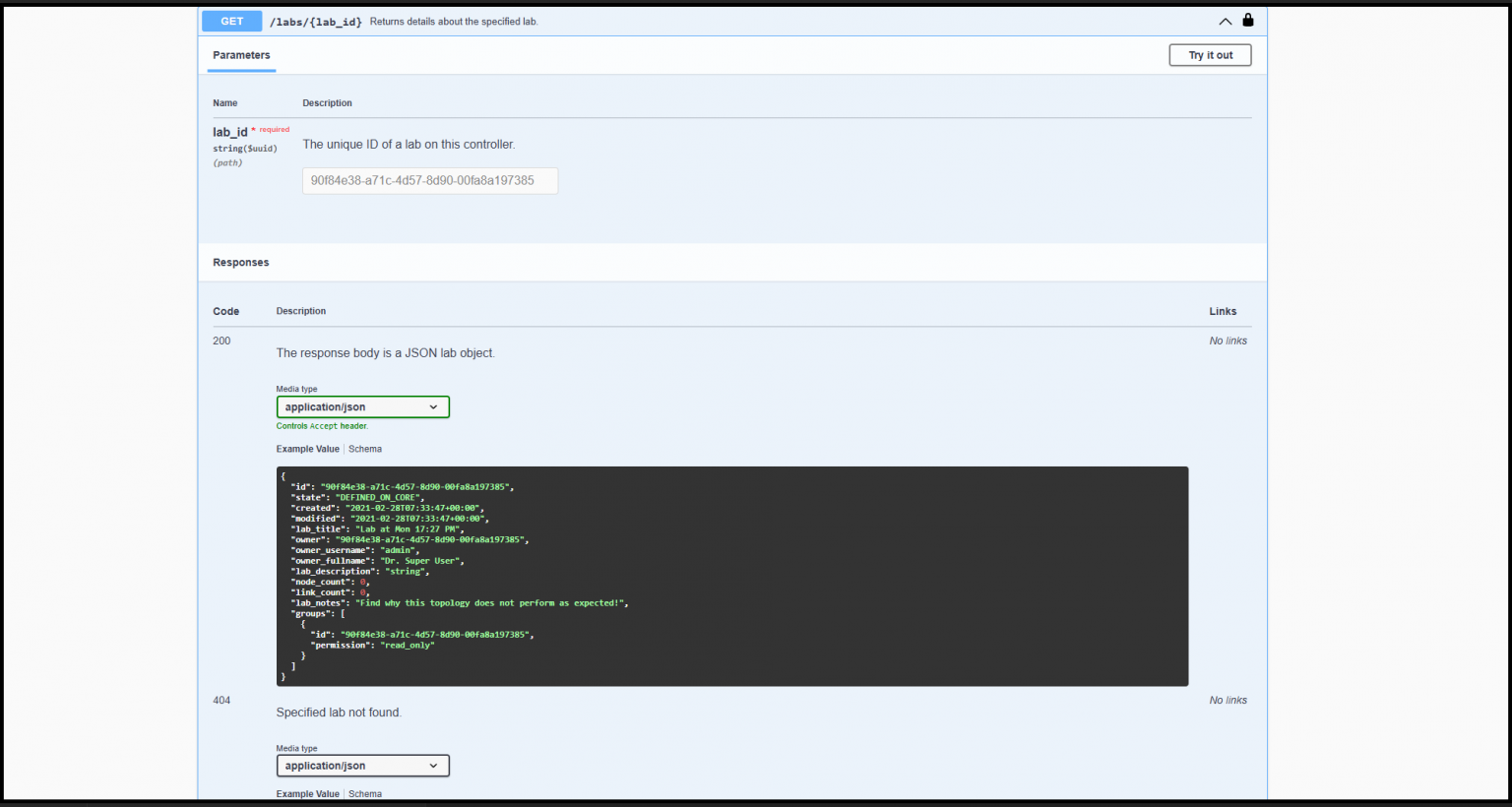This screenshot has width=1512, height=807.
Task: Click the Parameters section heading
Action: [x=240, y=55]
